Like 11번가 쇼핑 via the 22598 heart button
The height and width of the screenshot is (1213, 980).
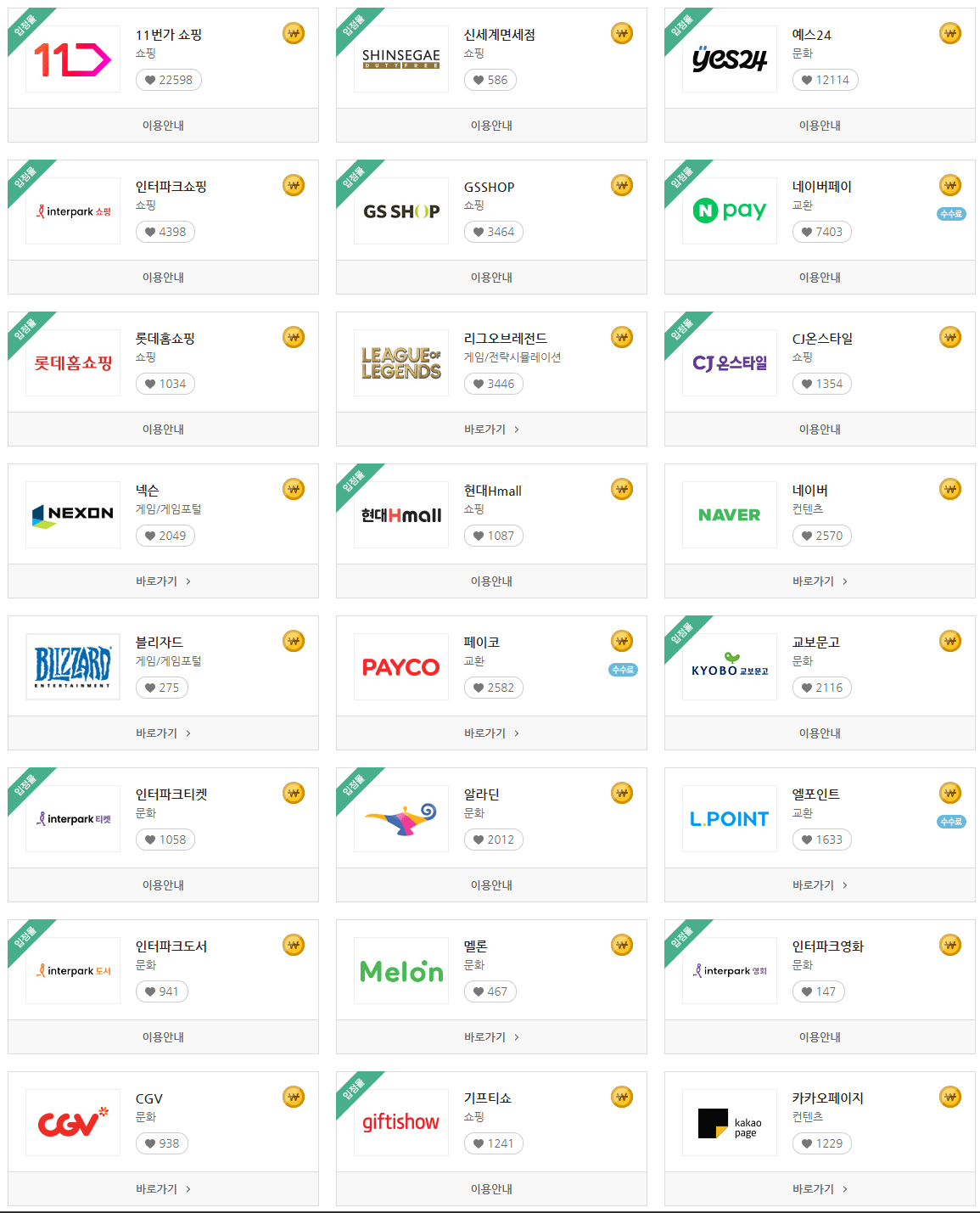tap(169, 80)
